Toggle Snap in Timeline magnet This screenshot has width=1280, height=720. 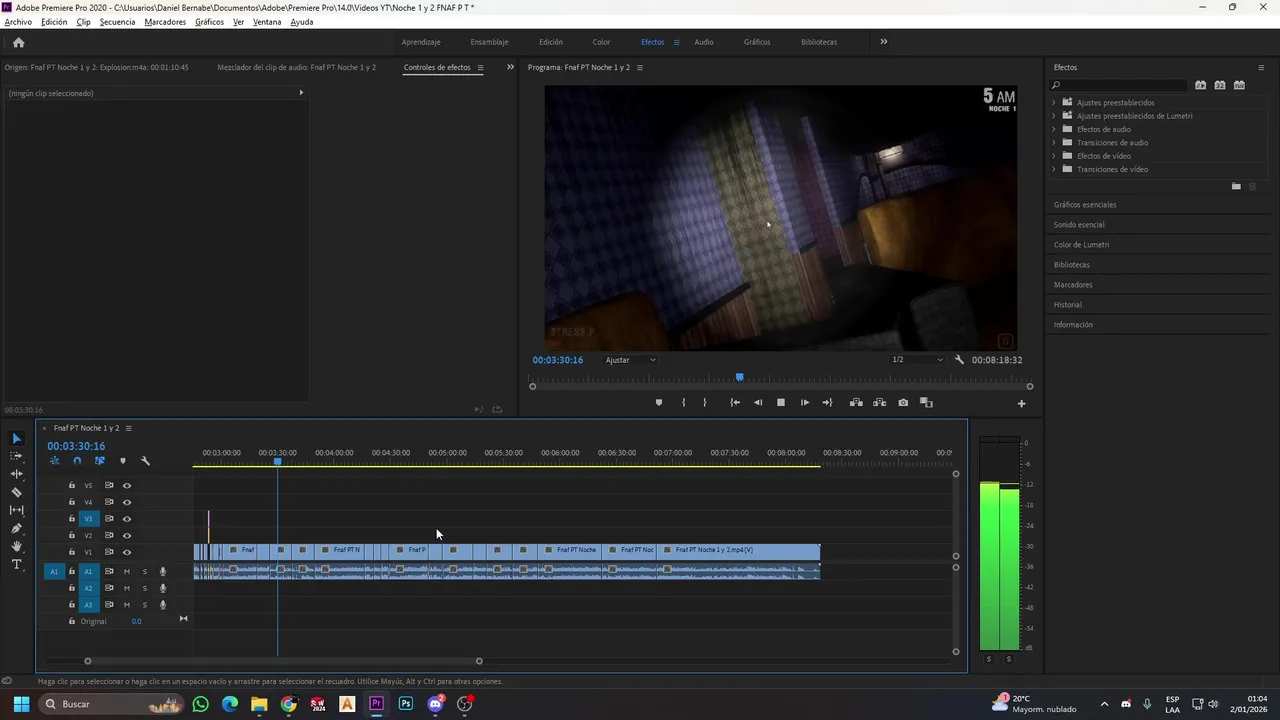click(x=77, y=461)
